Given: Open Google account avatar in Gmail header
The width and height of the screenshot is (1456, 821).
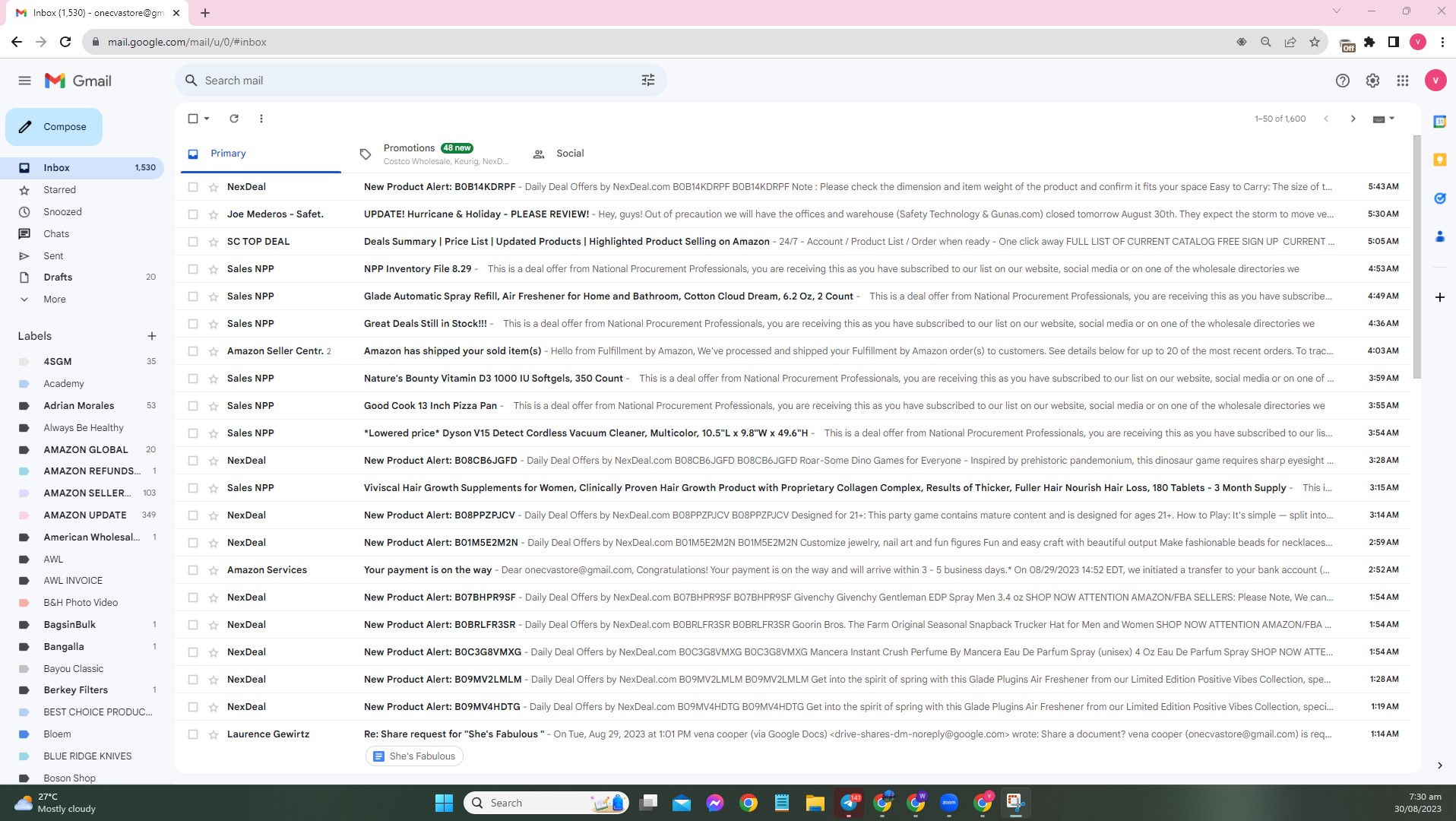Looking at the screenshot, I should point(1435,81).
